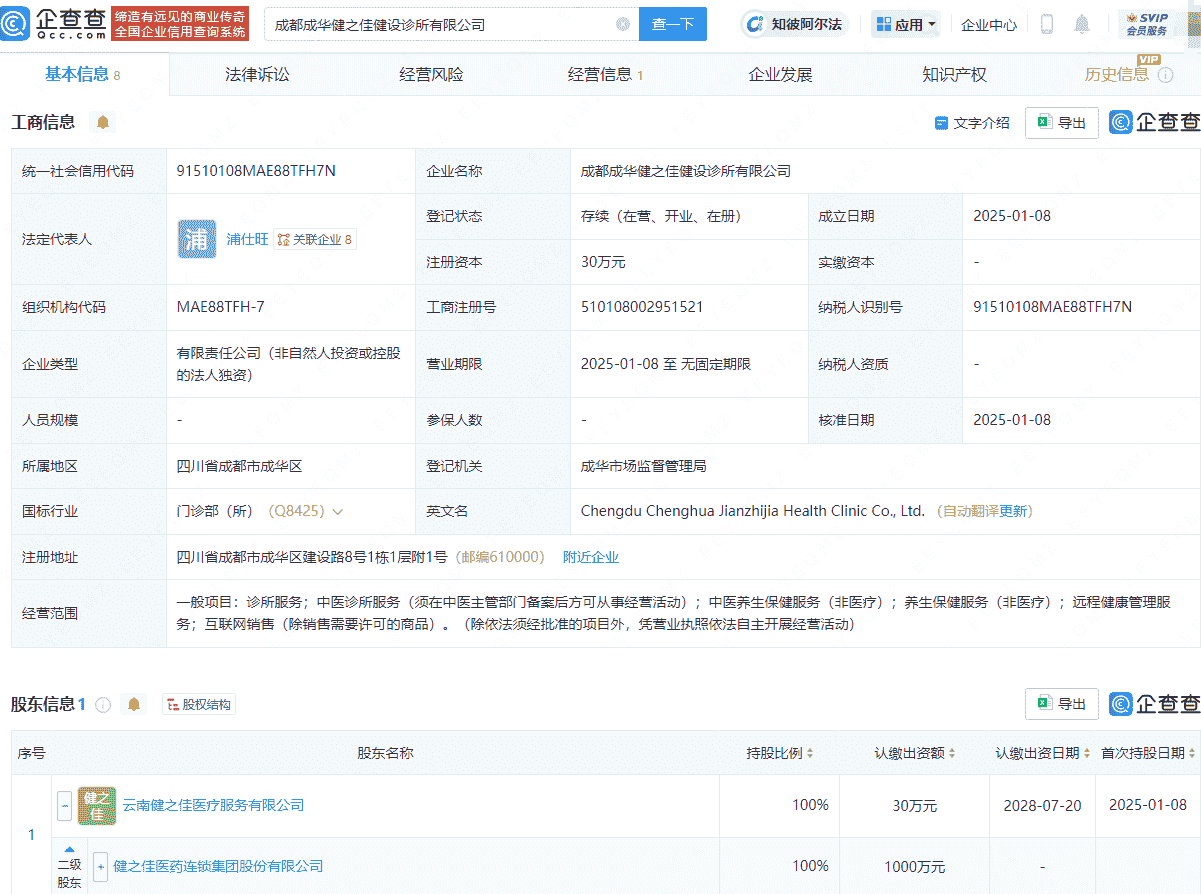Click the bell icon next to 股东信息 heading

[134, 704]
